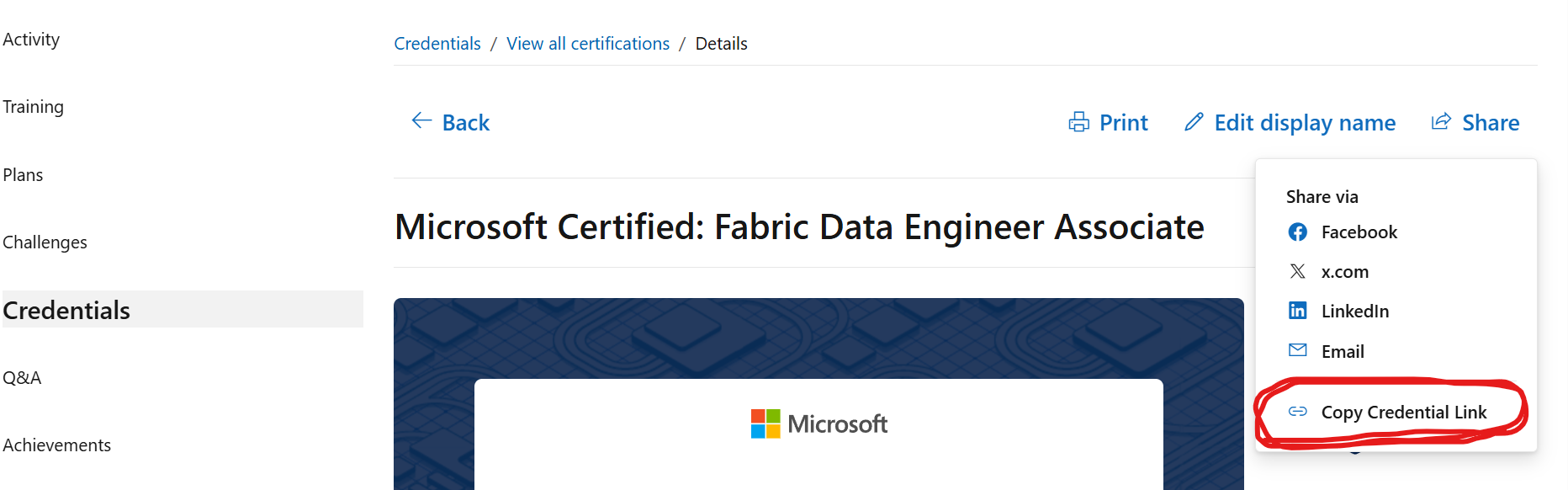Click the Print button label

[x=1124, y=123]
